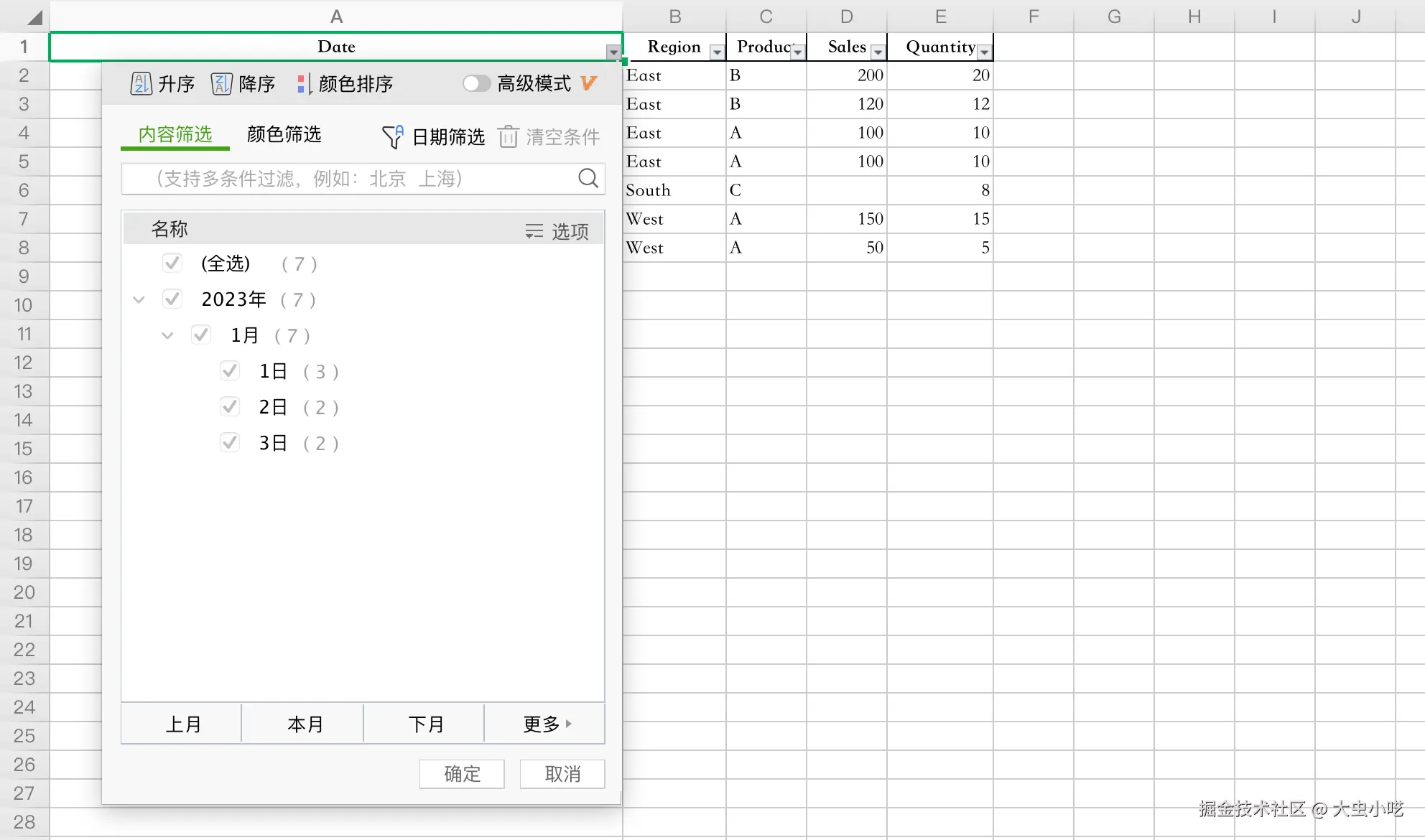Click the ascending sort (升序) icon
This screenshot has width=1425, height=840.
click(x=141, y=84)
